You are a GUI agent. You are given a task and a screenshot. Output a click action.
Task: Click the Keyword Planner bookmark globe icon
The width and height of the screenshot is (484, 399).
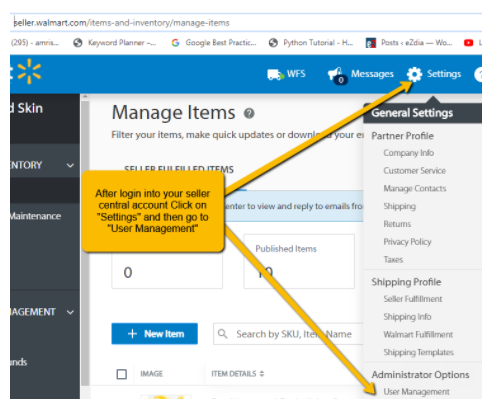pyautogui.click(x=78, y=43)
